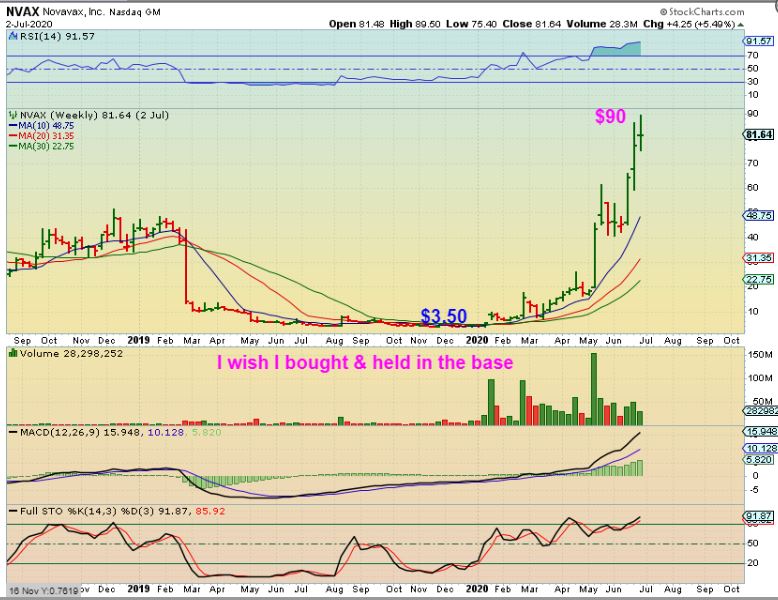Image resolution: width=778 pixels, height=600 pixels.
Task: Click the 31.35 MA value tag on right axis
Action: [759, 258]
